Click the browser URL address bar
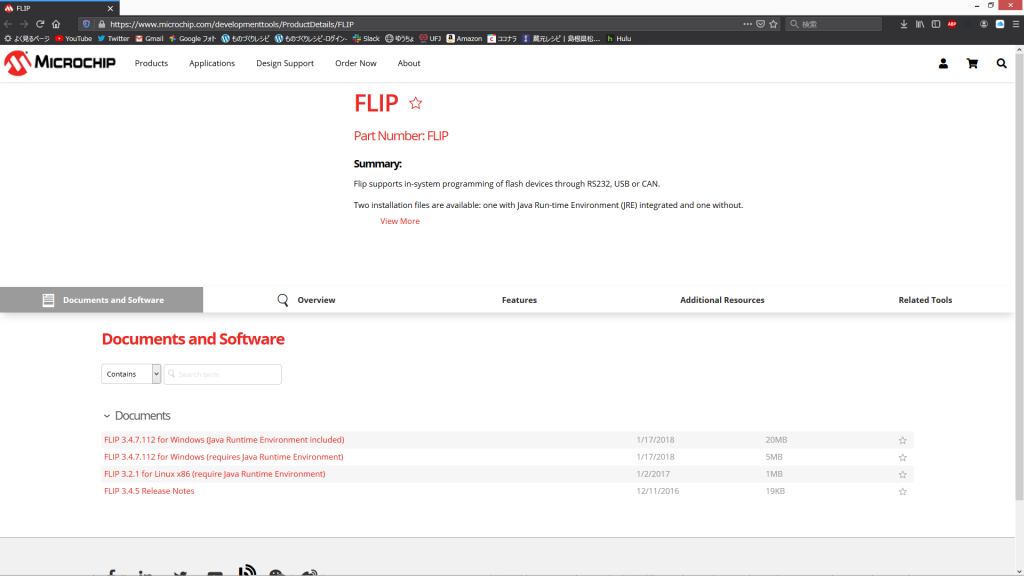Screen dimensions: 1024x576 418,24
